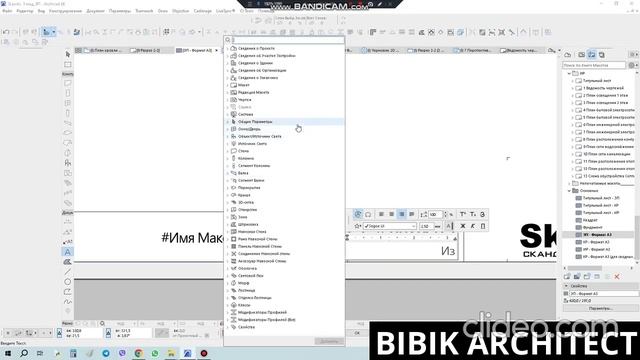Open Project Map view in Navigator

[567, 55]
